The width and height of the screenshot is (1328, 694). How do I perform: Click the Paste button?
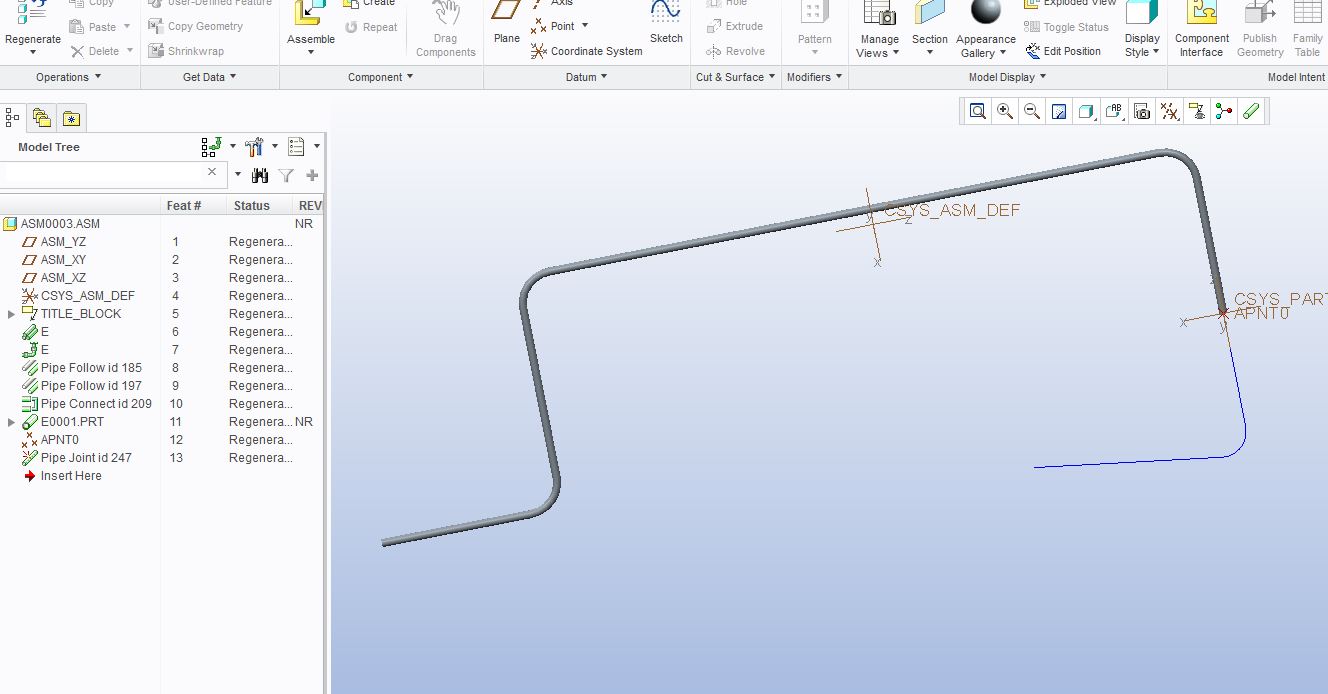click(x=93, y=27)
